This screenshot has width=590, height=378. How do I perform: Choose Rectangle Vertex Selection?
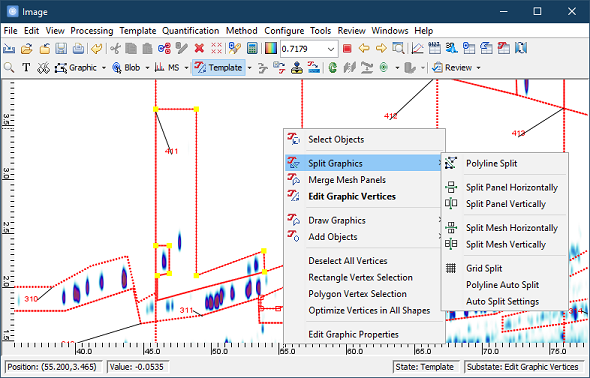364,278
